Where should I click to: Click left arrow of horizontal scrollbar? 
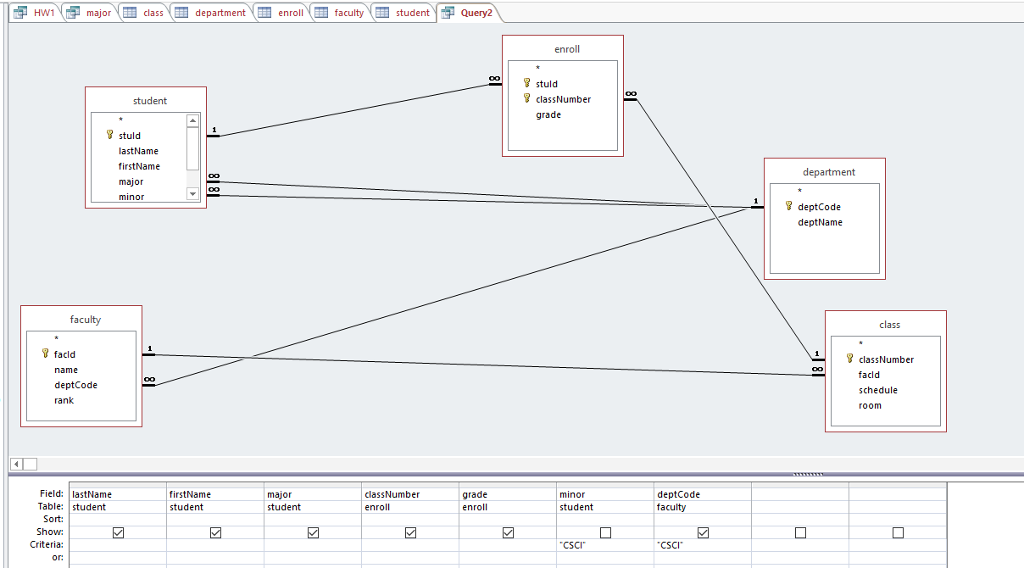coord(17,464)
